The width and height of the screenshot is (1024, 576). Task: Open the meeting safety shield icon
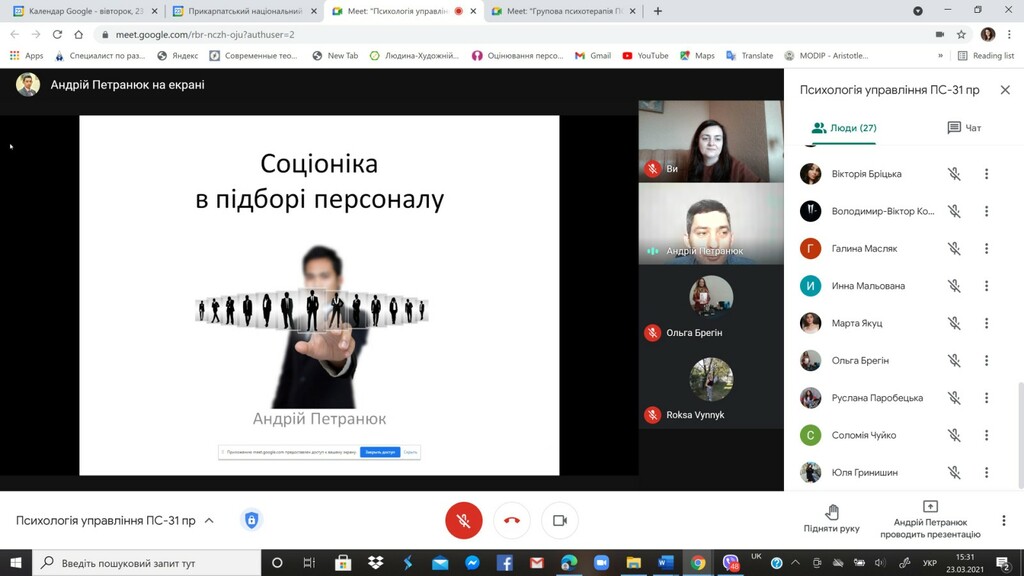click(x=251, y=520)
